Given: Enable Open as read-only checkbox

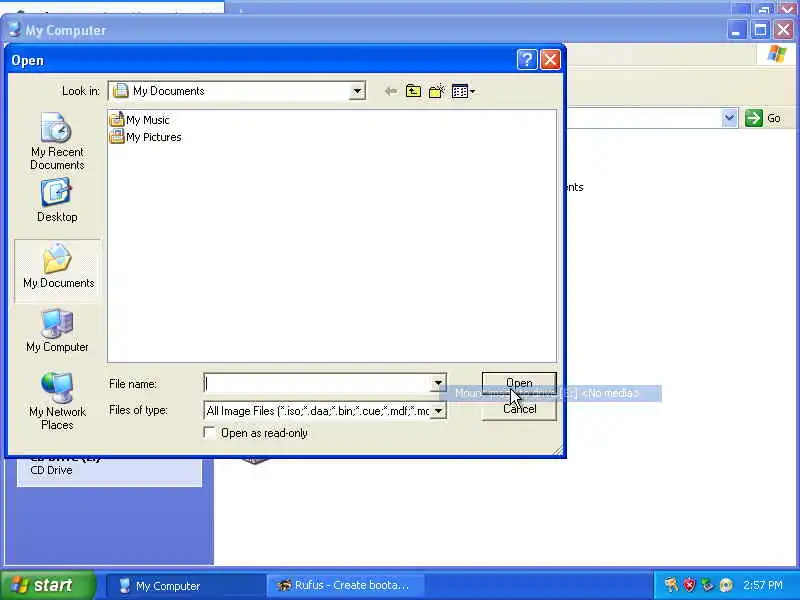Looking at the screenshot, I should click(x=209, y=433).
